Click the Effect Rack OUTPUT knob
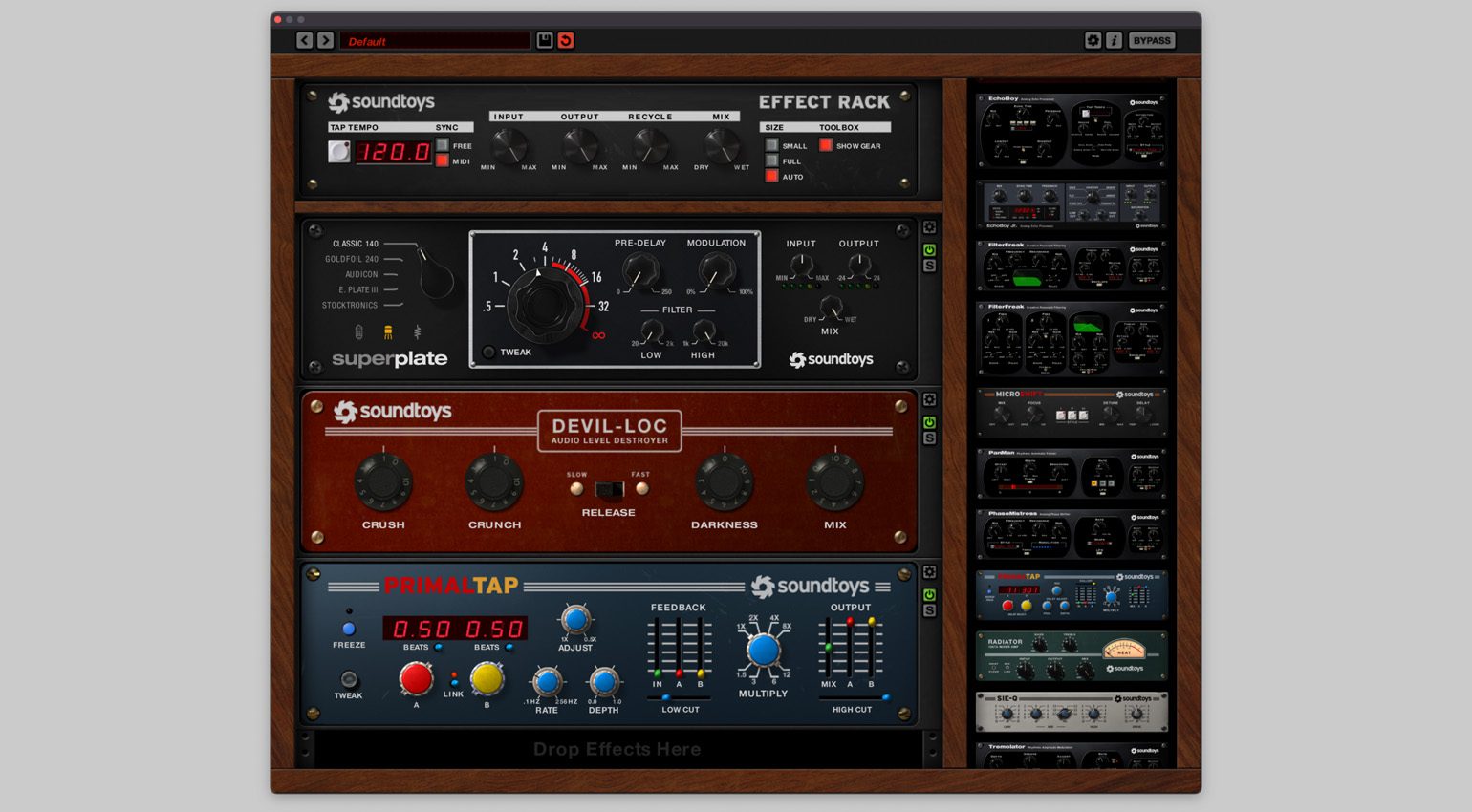Image resolution: width=1472 pixels, height=812 pixels. (x=579, y=145)
